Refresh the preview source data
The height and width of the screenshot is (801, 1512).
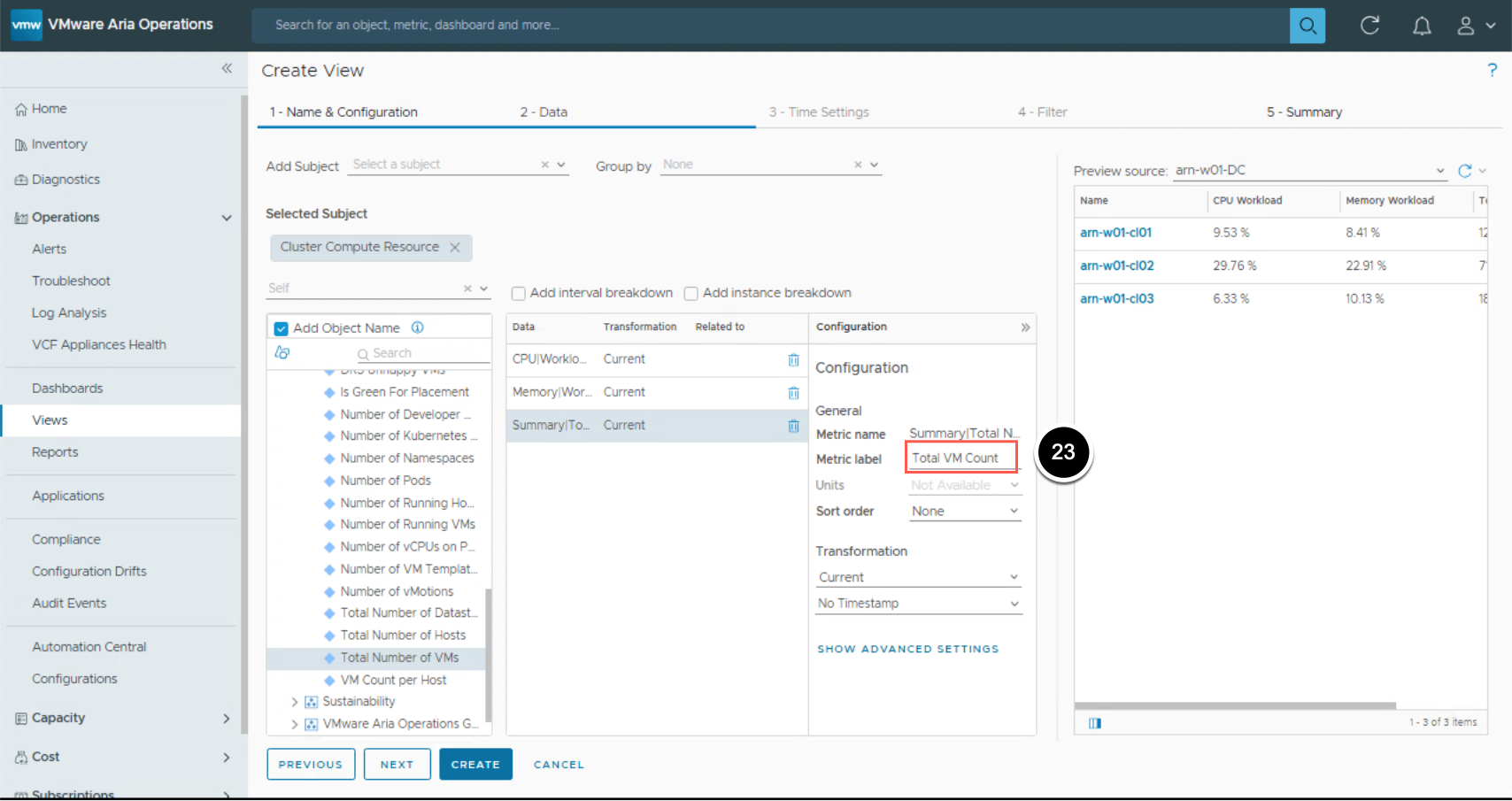[1465, 171]
